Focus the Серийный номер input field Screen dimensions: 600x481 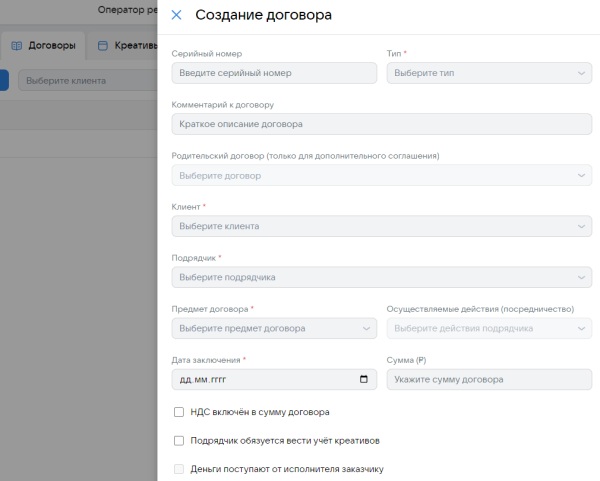coord(274,73)
